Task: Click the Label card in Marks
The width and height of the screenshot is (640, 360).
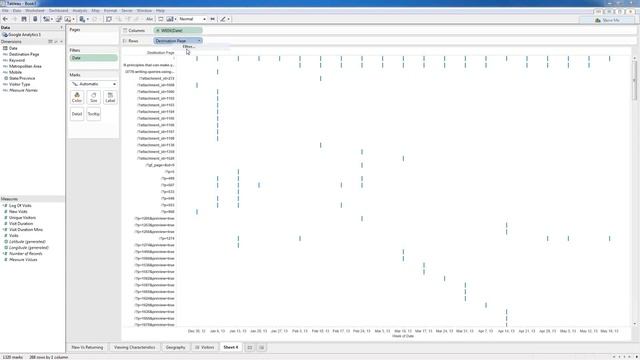Action: (110, 97)
